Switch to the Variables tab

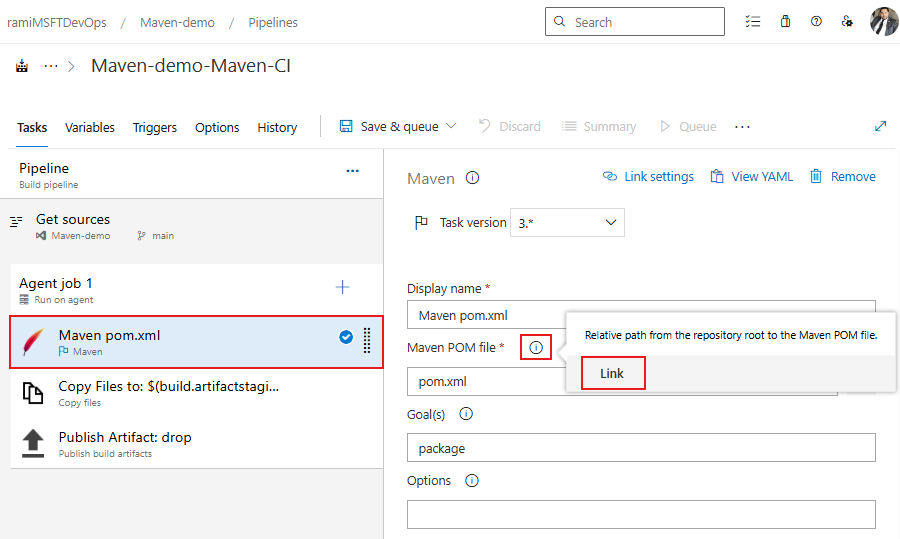click(90, 128)
